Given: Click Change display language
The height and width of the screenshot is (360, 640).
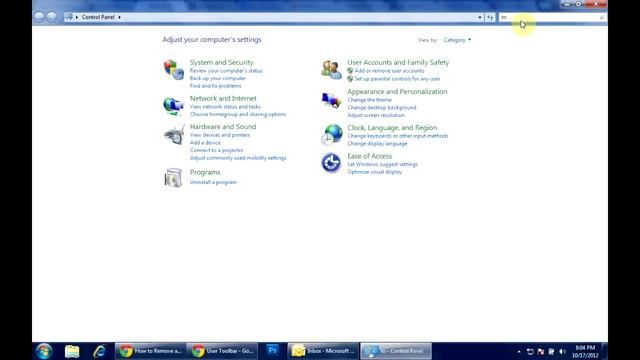Looking at the screenshot, I should (x=377, y=144).
